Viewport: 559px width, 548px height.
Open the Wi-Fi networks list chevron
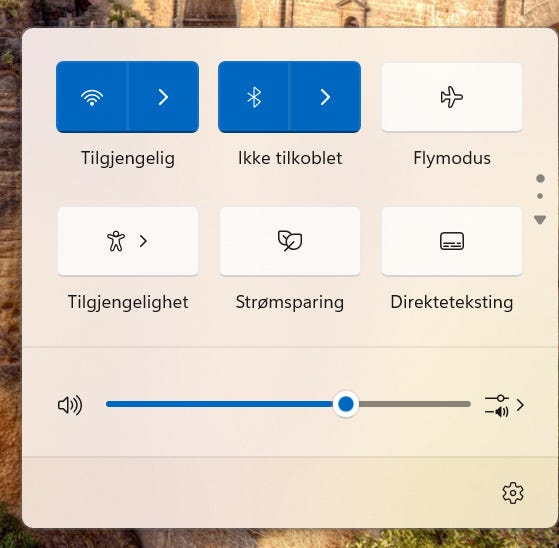[163, 97]
